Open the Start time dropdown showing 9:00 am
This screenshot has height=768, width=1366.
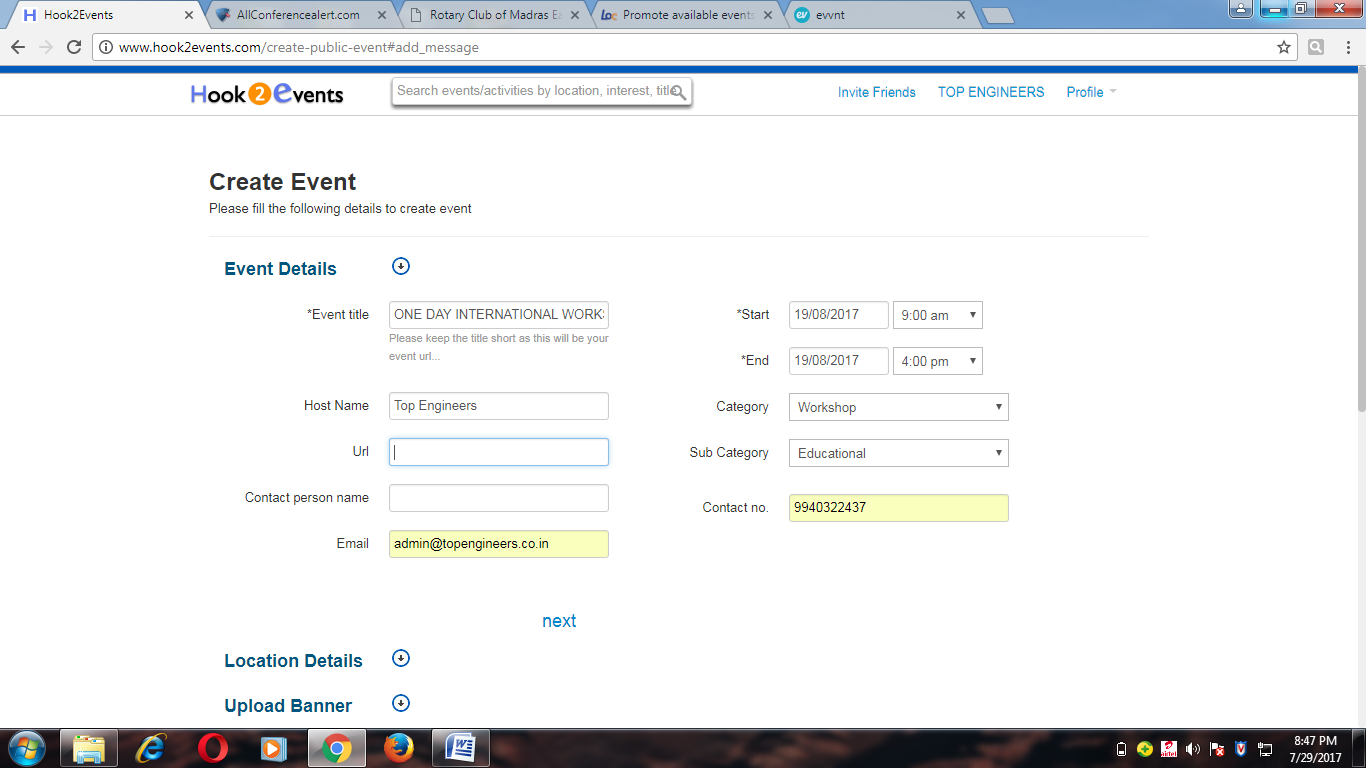pyautogui.click(x=937, y=315)
